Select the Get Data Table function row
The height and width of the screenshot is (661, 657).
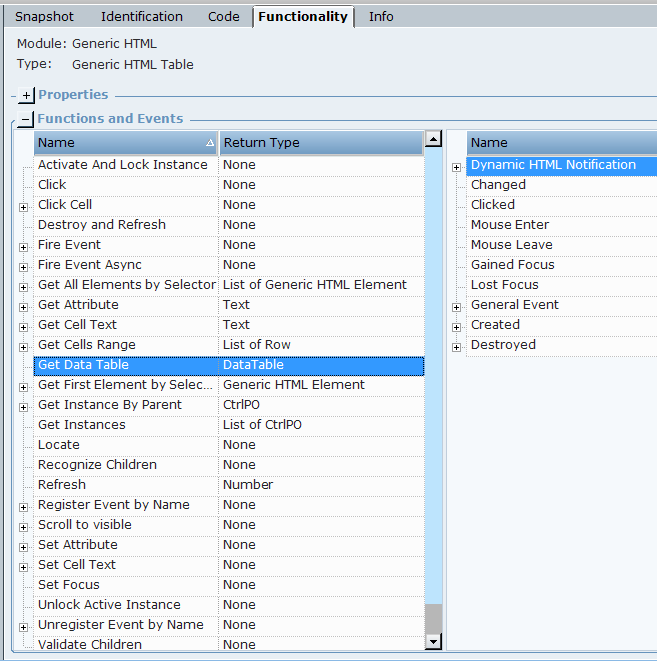coord(83,365)
